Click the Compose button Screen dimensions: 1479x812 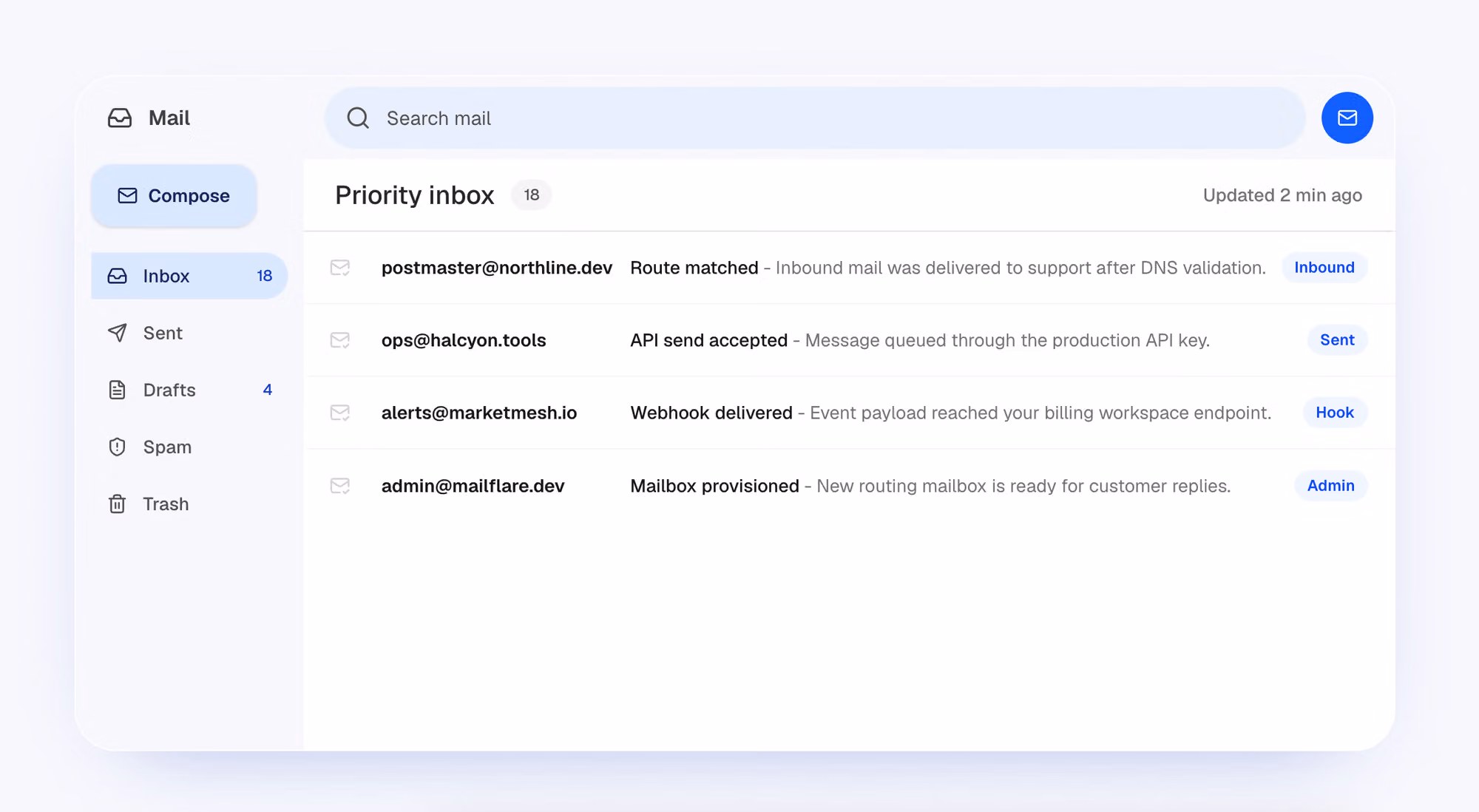(174, 196)
